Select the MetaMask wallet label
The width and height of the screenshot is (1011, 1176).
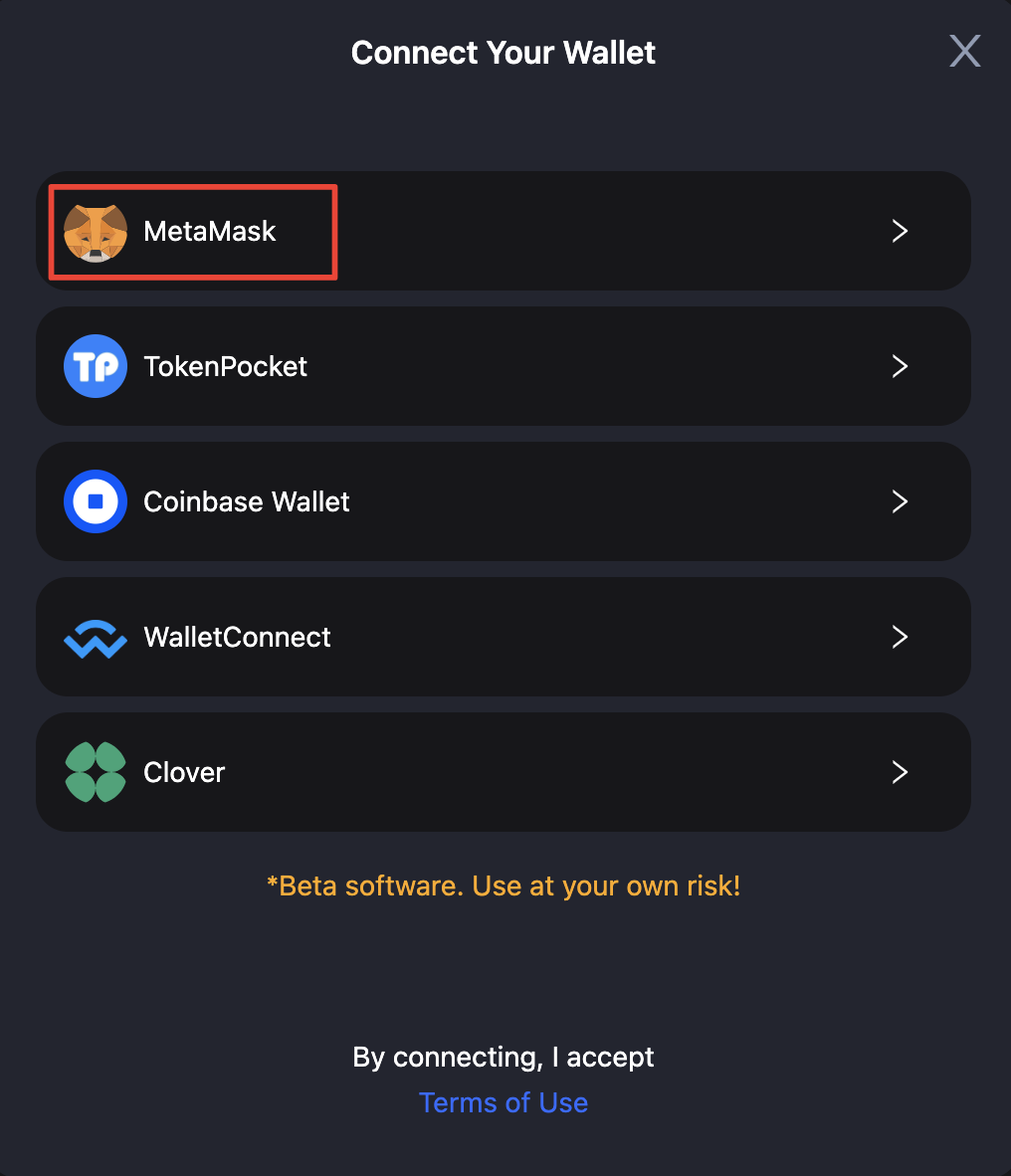click(210, 232)
